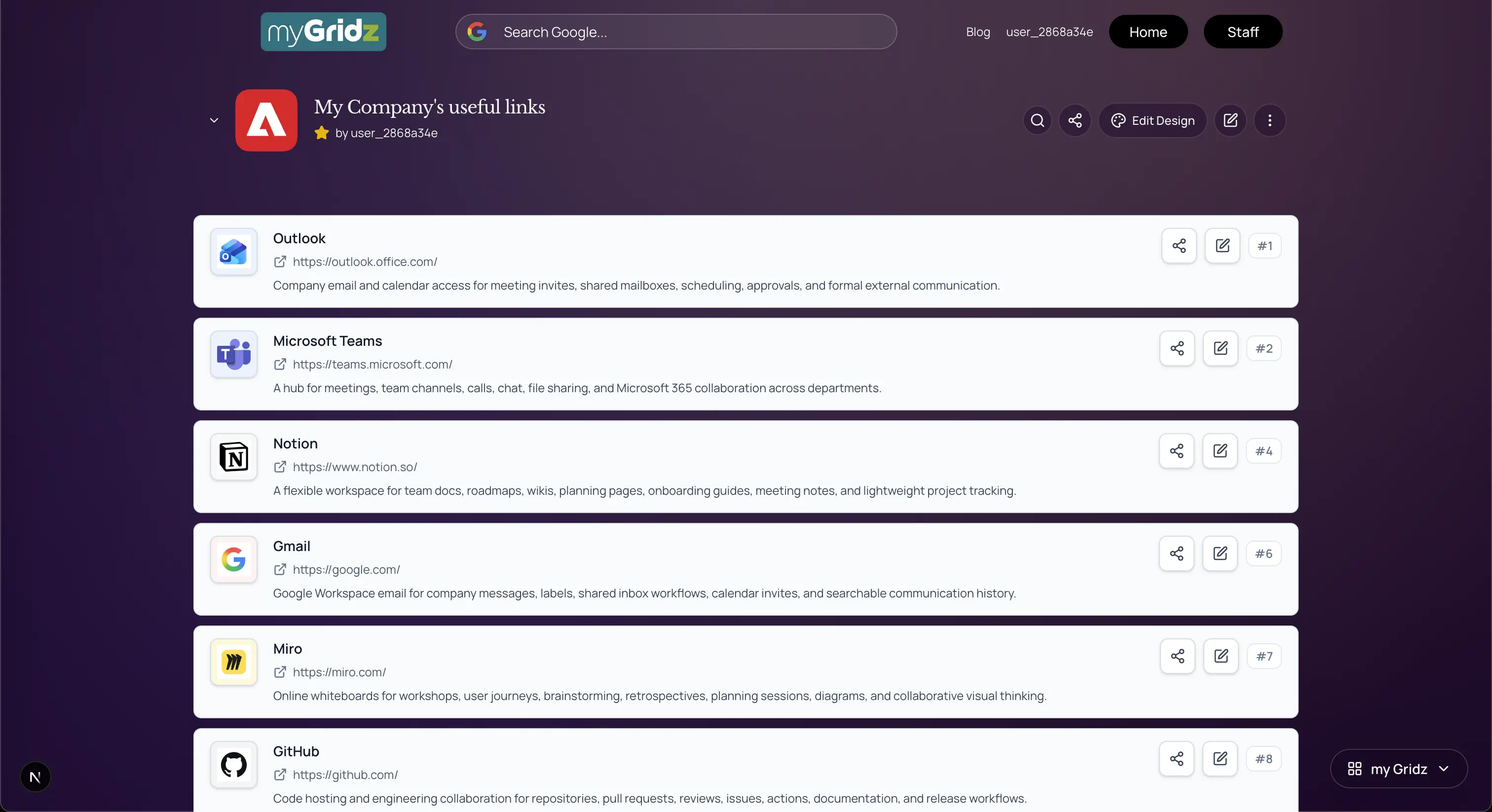Click the Next.js N badge icon
The image size is (1492, 812).
coord(36,776)
